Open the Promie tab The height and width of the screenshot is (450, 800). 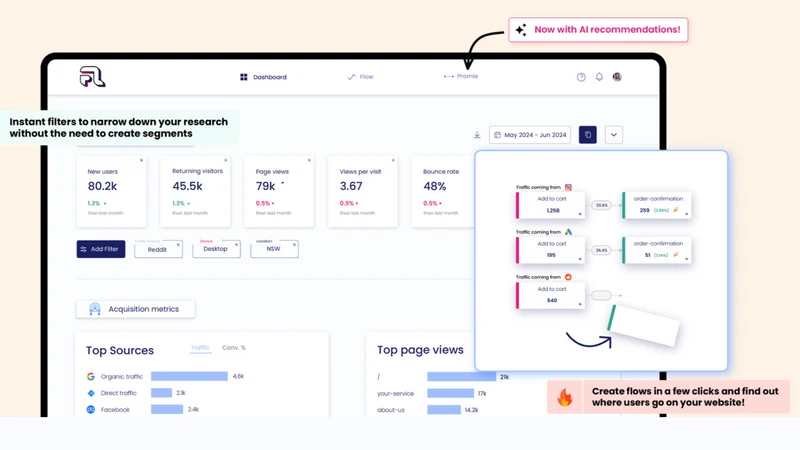(461, 76)
